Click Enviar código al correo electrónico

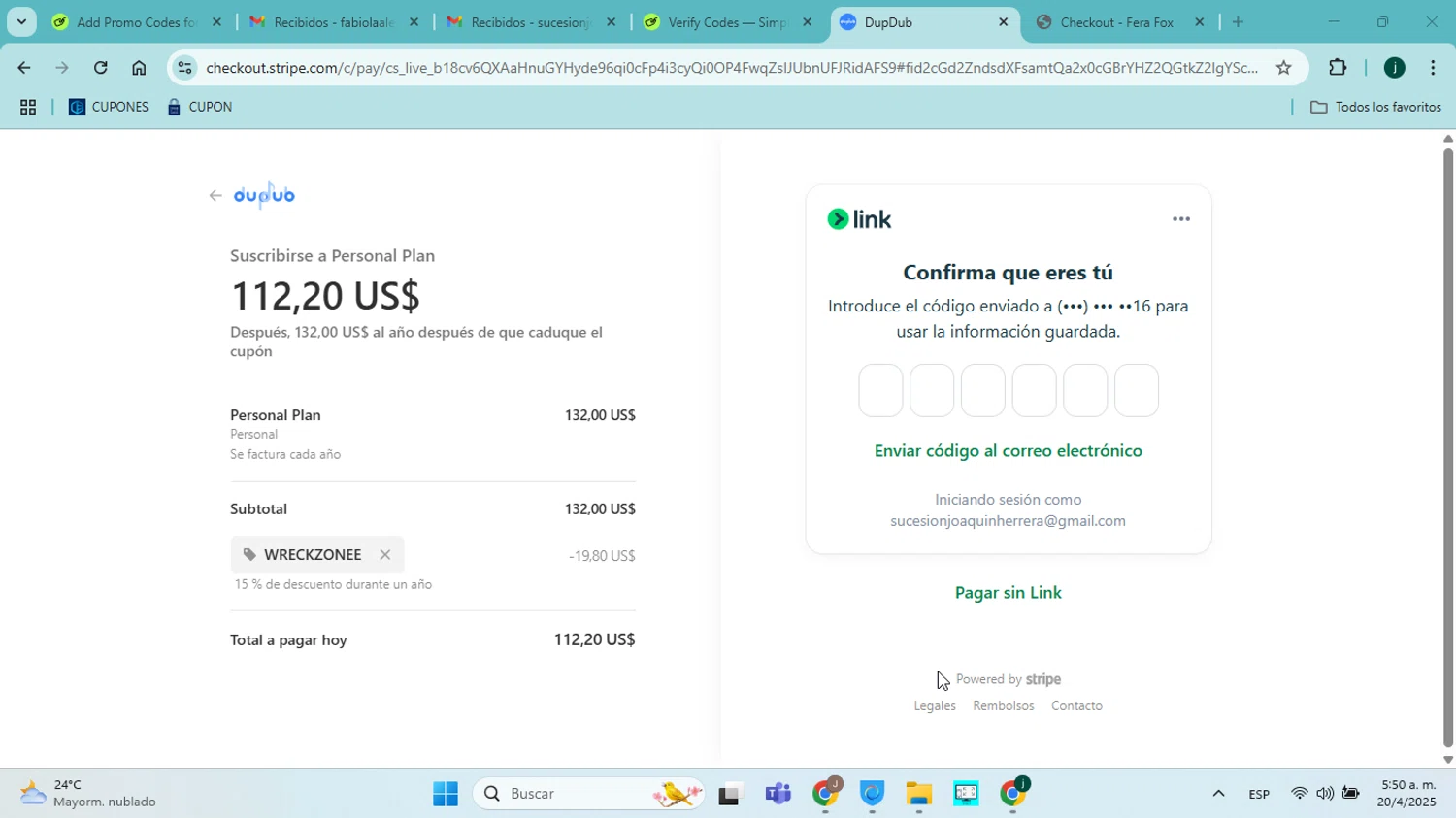pos(1009,451)
